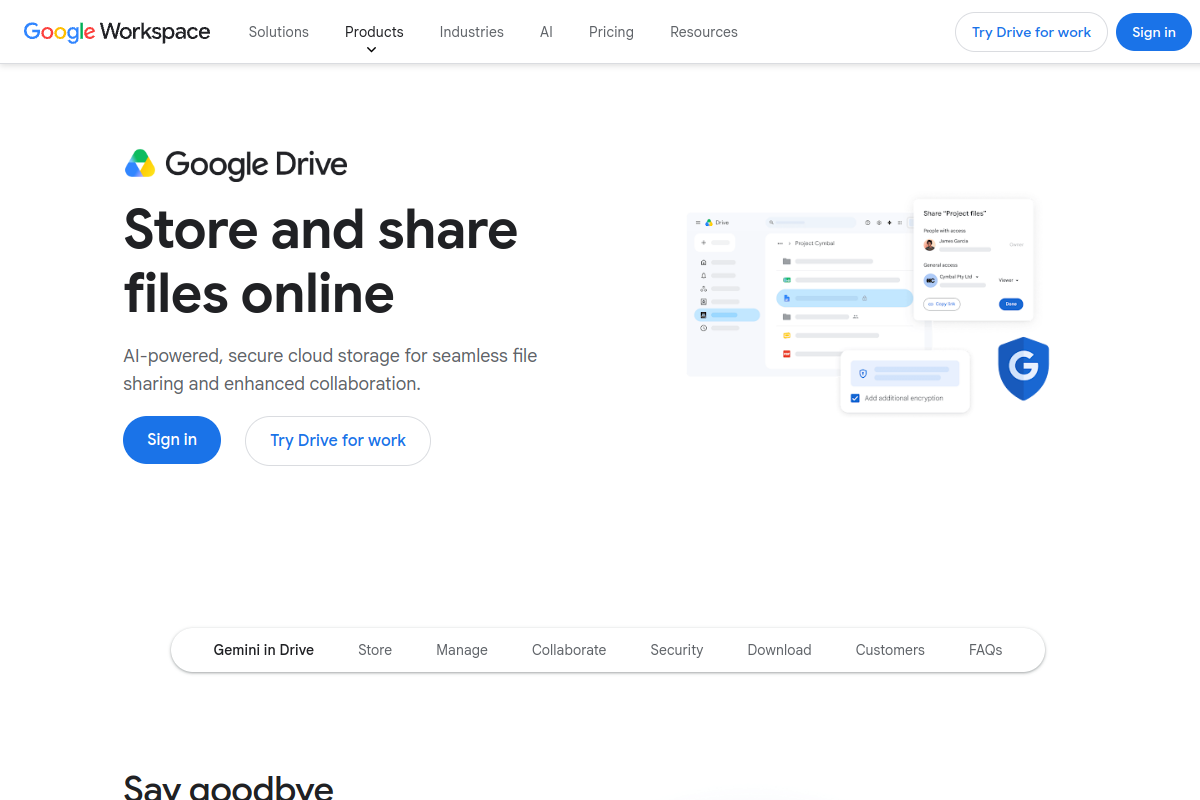The image size is (1200, 800).
Task: Click the header Sign in button
Action: (x=1154, y=32)
